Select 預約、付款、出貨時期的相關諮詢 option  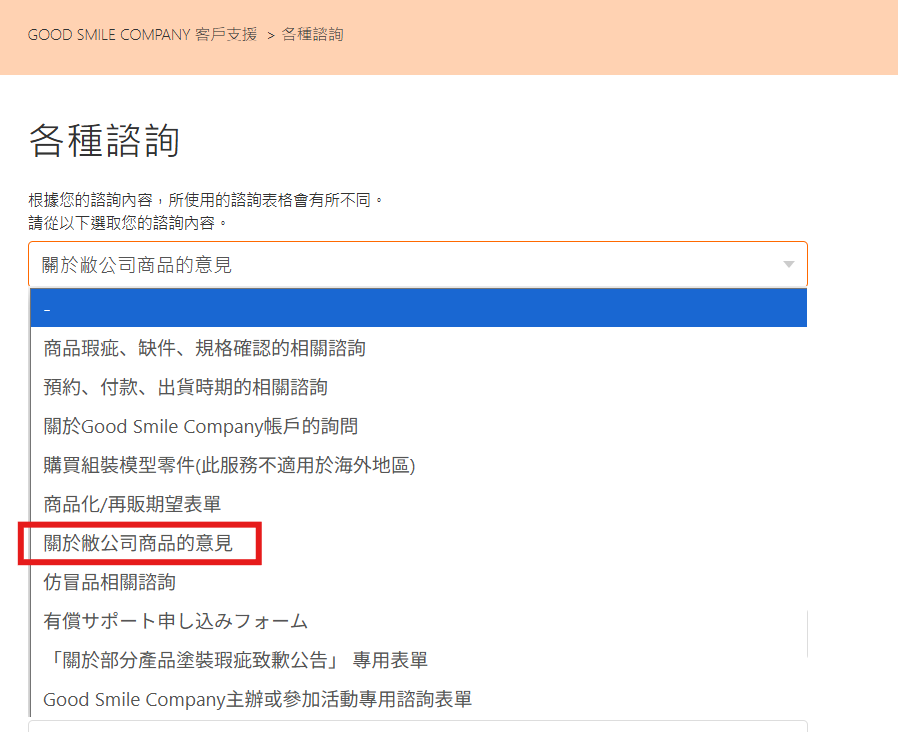pyautogui.click(x=185, y=387)
